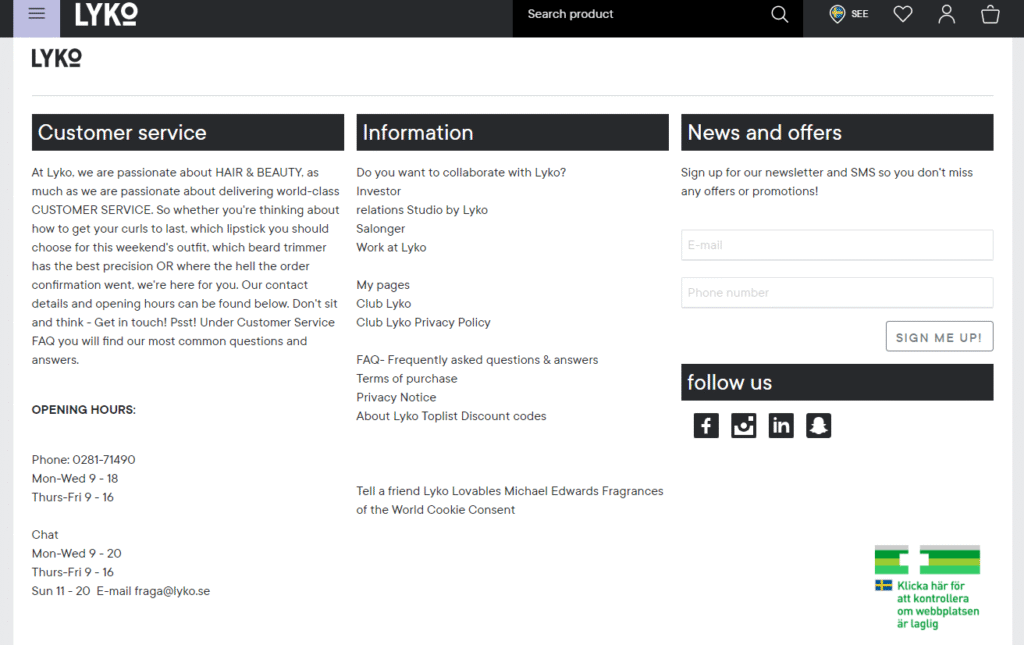This screenshot has width=1024, height=645.
Task: Open the Salonger link
Action: pyautogui.click(x=380, y=229)
